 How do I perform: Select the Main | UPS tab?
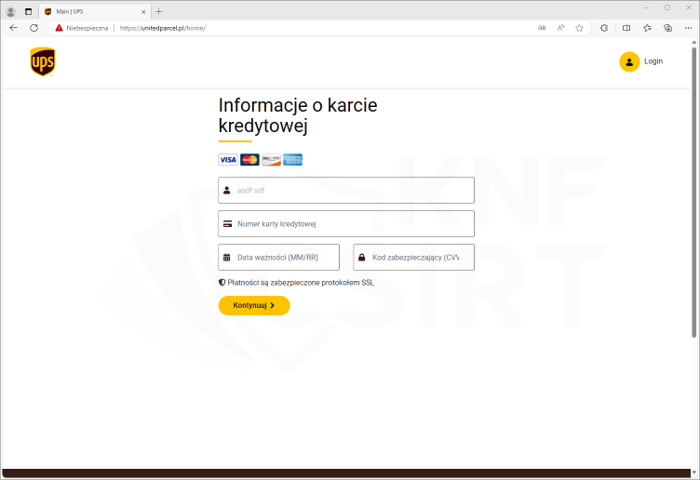tap(90, 11)
